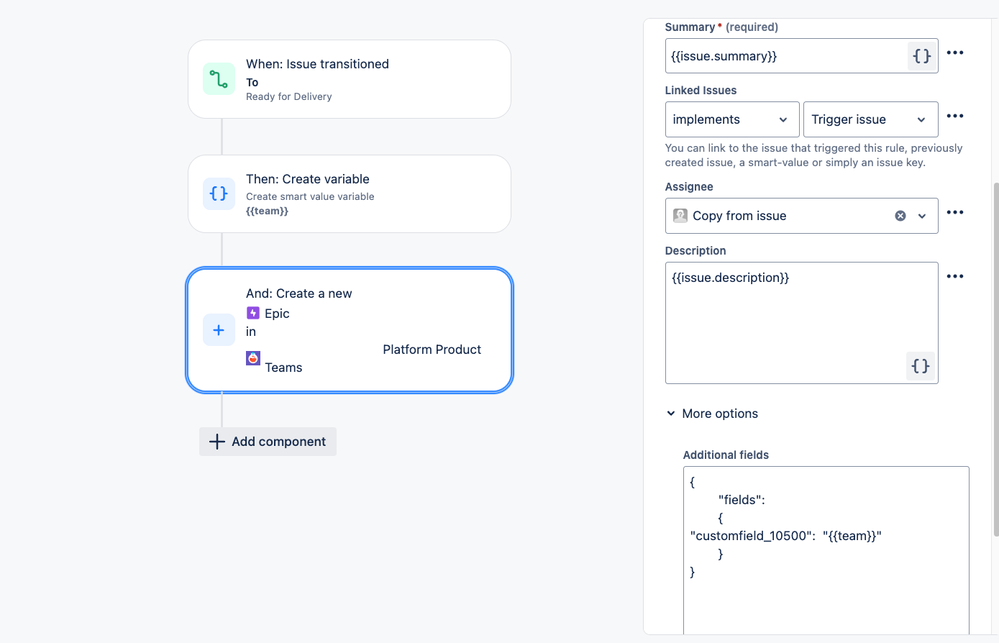Click the right panel vertical scrollbar

(x=995, y=360)
